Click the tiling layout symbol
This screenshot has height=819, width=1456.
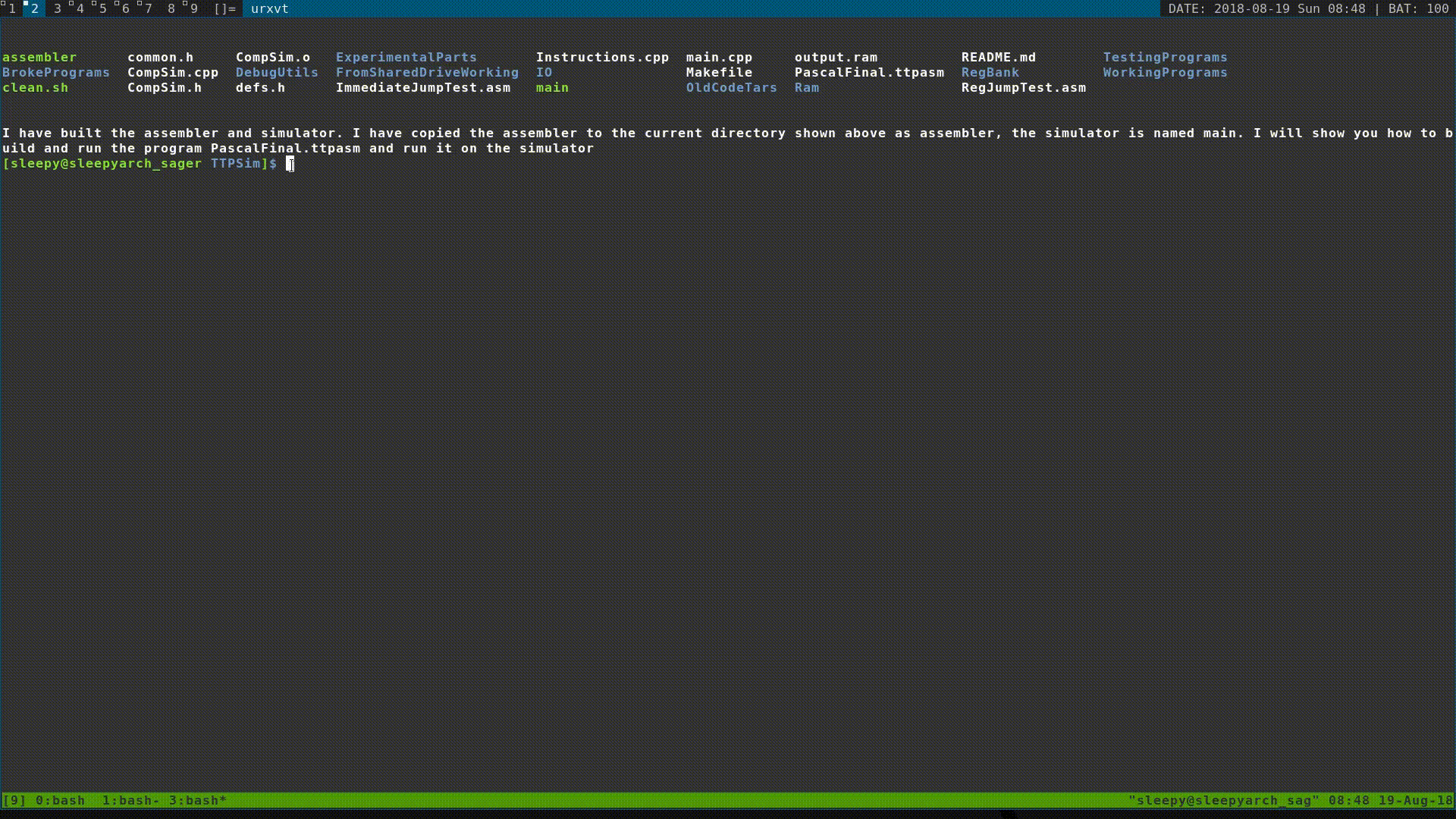click(224, 8)
